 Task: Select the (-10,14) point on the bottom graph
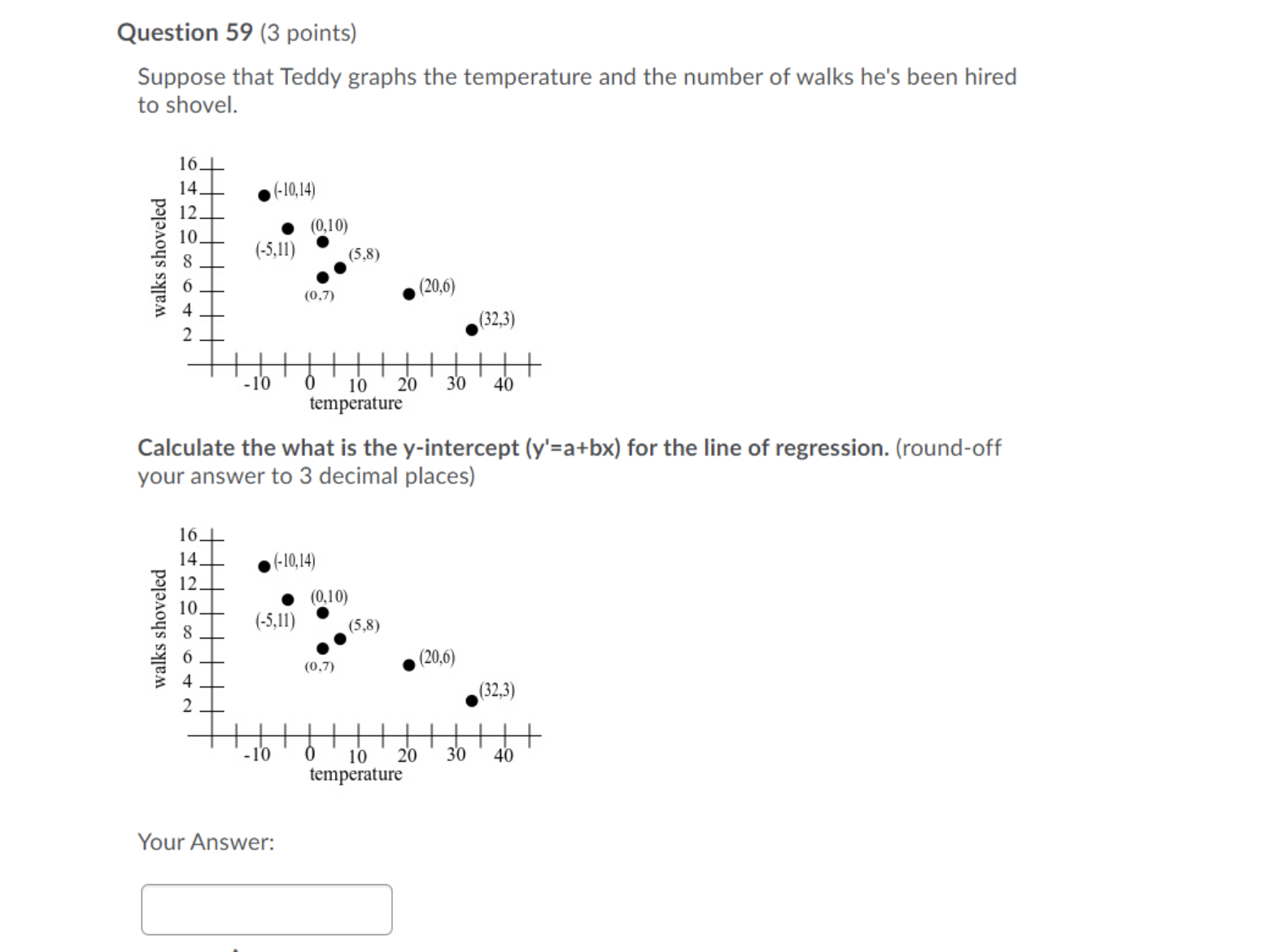(264, 566)
